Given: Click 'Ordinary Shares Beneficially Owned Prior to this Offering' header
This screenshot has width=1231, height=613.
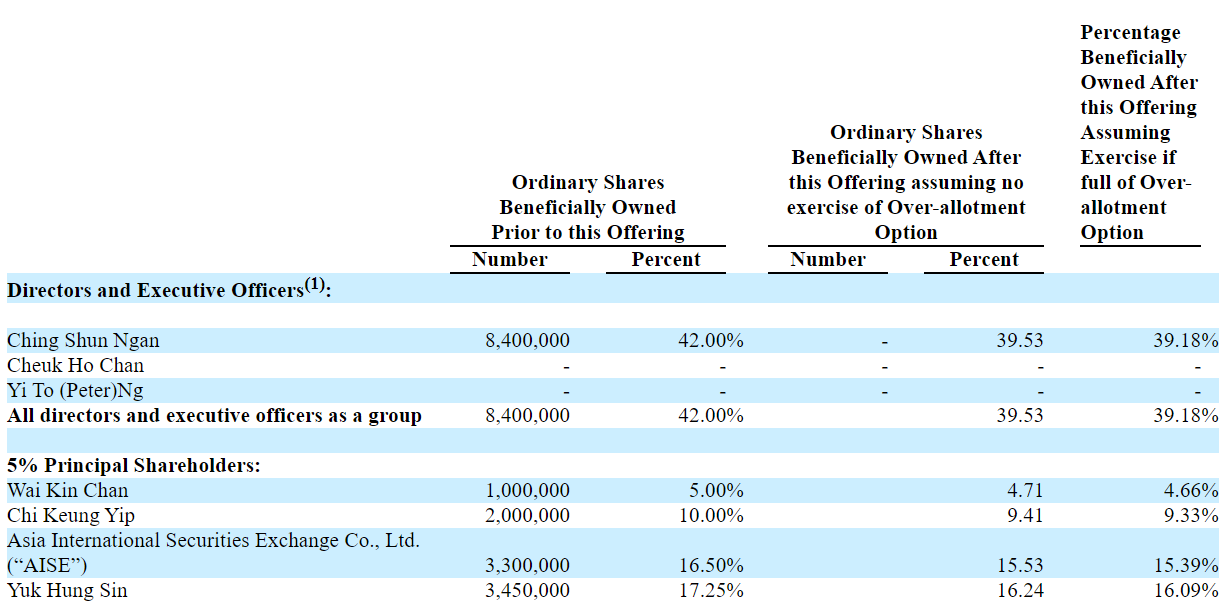Looking at the screenshot, I should 588,207.
